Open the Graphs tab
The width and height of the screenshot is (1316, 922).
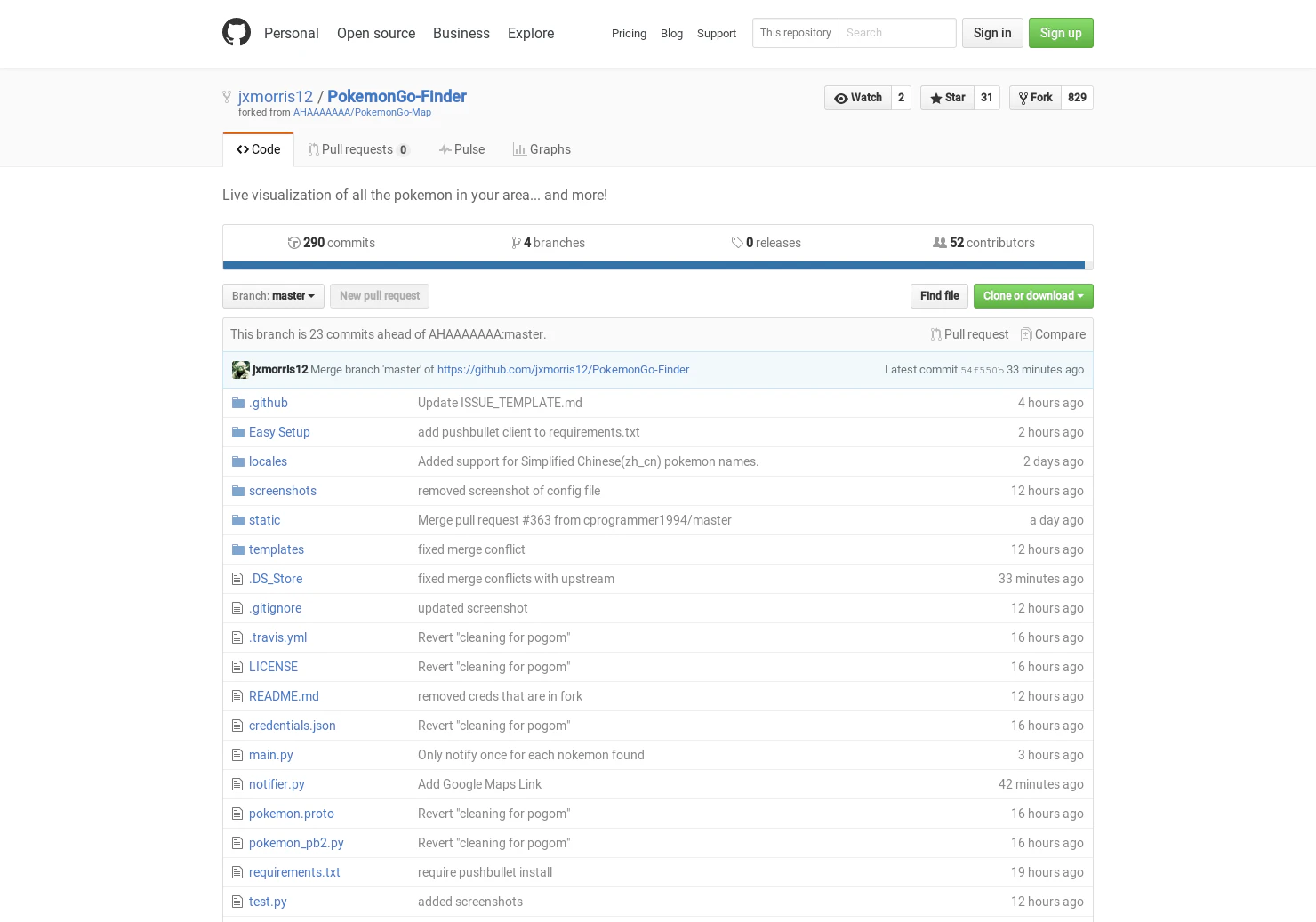542,149
